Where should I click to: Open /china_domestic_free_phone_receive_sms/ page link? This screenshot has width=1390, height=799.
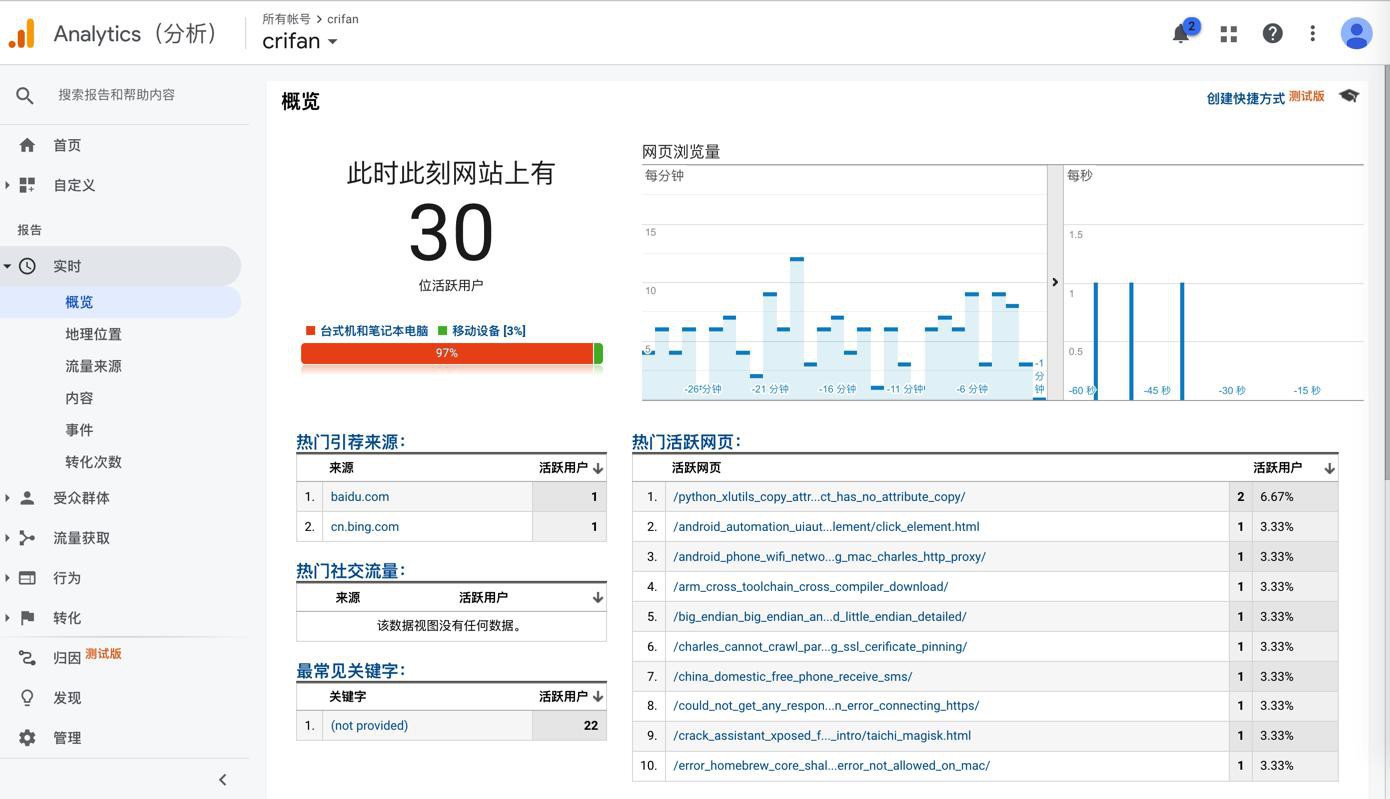792,677
